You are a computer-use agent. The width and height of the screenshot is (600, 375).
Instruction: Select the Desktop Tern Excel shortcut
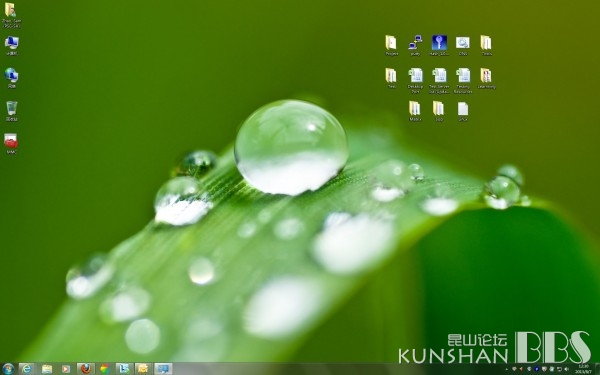click(x=415, y=80)
